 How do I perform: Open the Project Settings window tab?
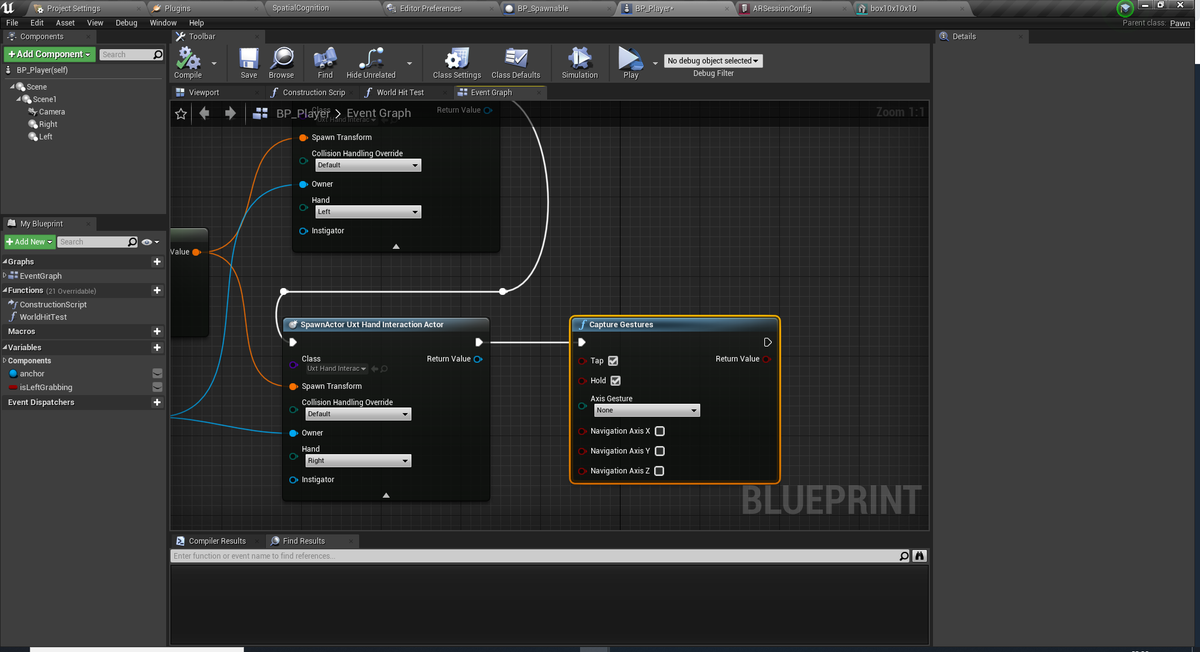73,8
